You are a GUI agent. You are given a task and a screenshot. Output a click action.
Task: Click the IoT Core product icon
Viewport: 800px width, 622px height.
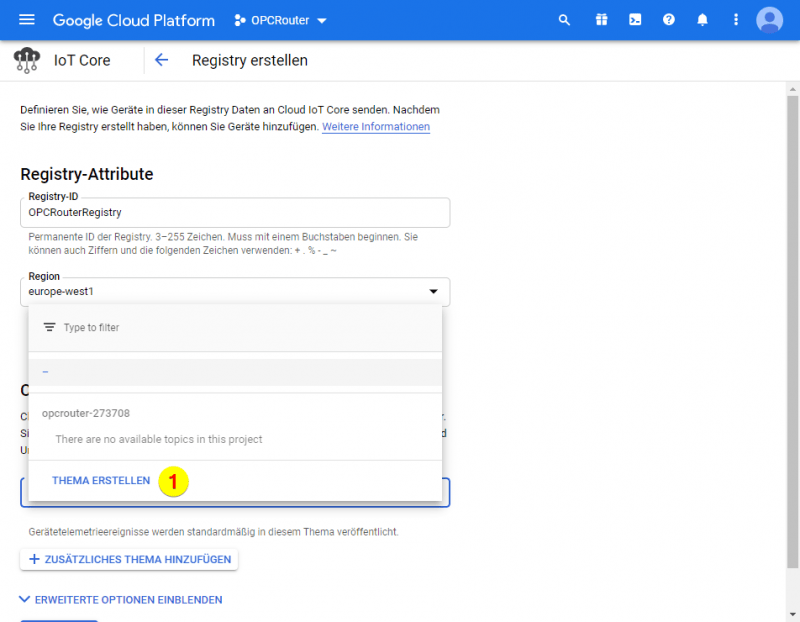(x=27, y=60)
